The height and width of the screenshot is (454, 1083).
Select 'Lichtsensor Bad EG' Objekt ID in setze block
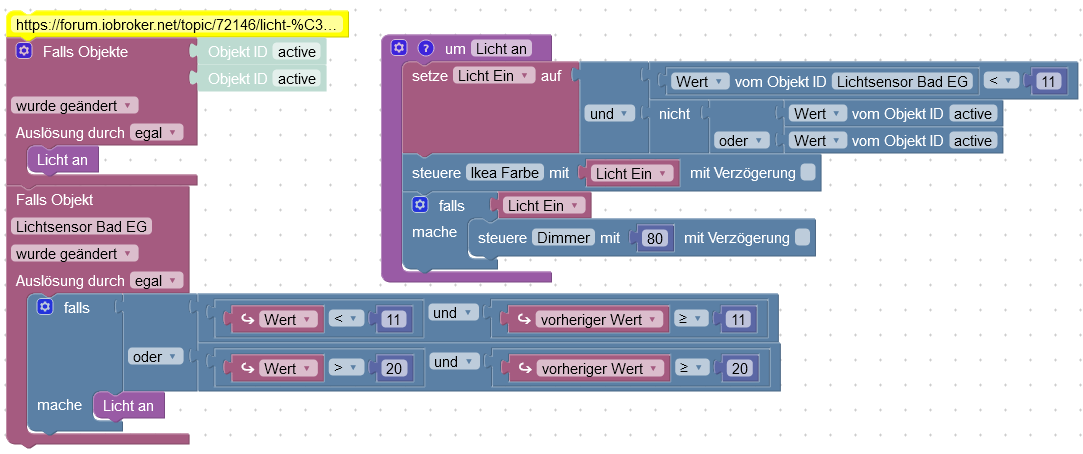click(903, 82)
